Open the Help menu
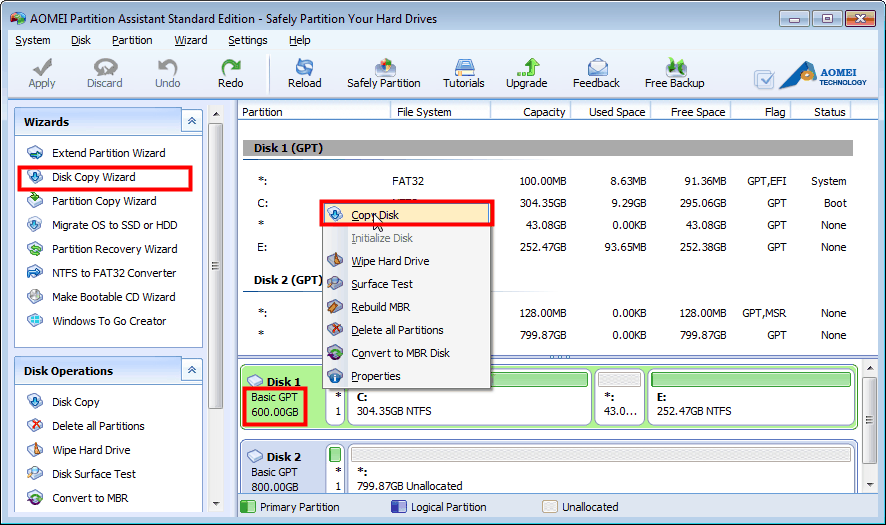The width and height of the screenshot is (886, 525). [299, 40]
